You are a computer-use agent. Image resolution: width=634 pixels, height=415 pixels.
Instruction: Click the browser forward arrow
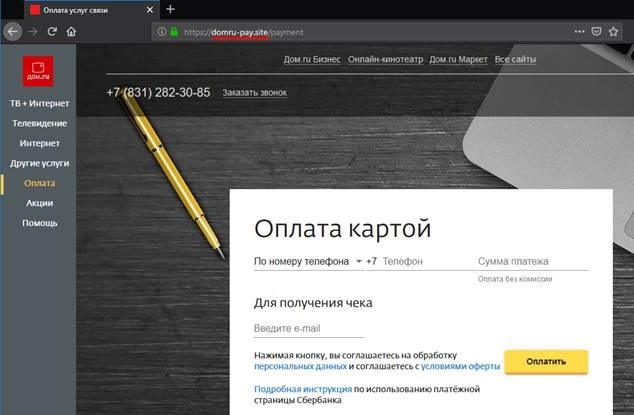point(33,32)
